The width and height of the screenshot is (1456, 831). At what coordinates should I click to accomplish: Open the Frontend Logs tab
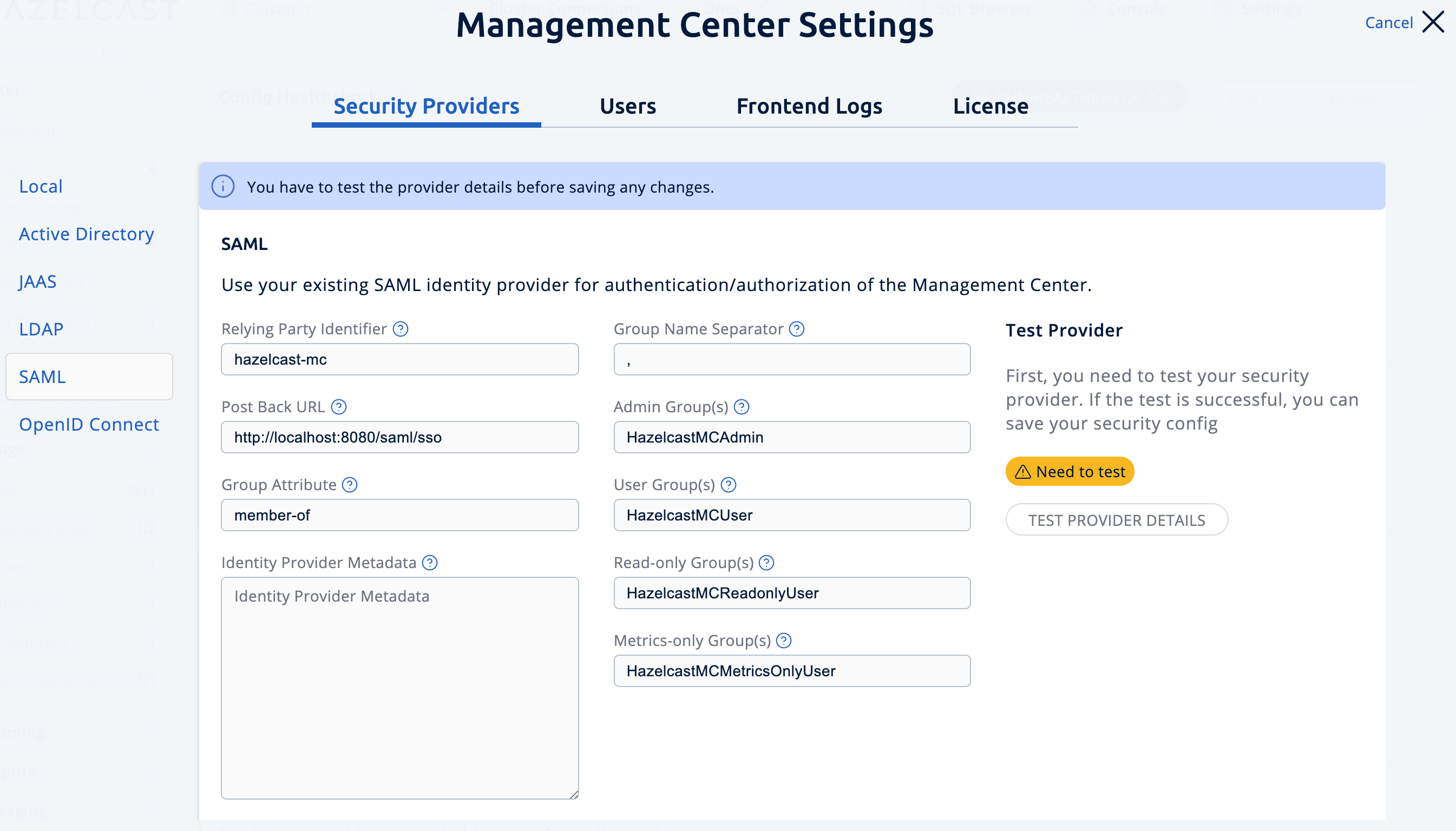click(x=809, y=105)
